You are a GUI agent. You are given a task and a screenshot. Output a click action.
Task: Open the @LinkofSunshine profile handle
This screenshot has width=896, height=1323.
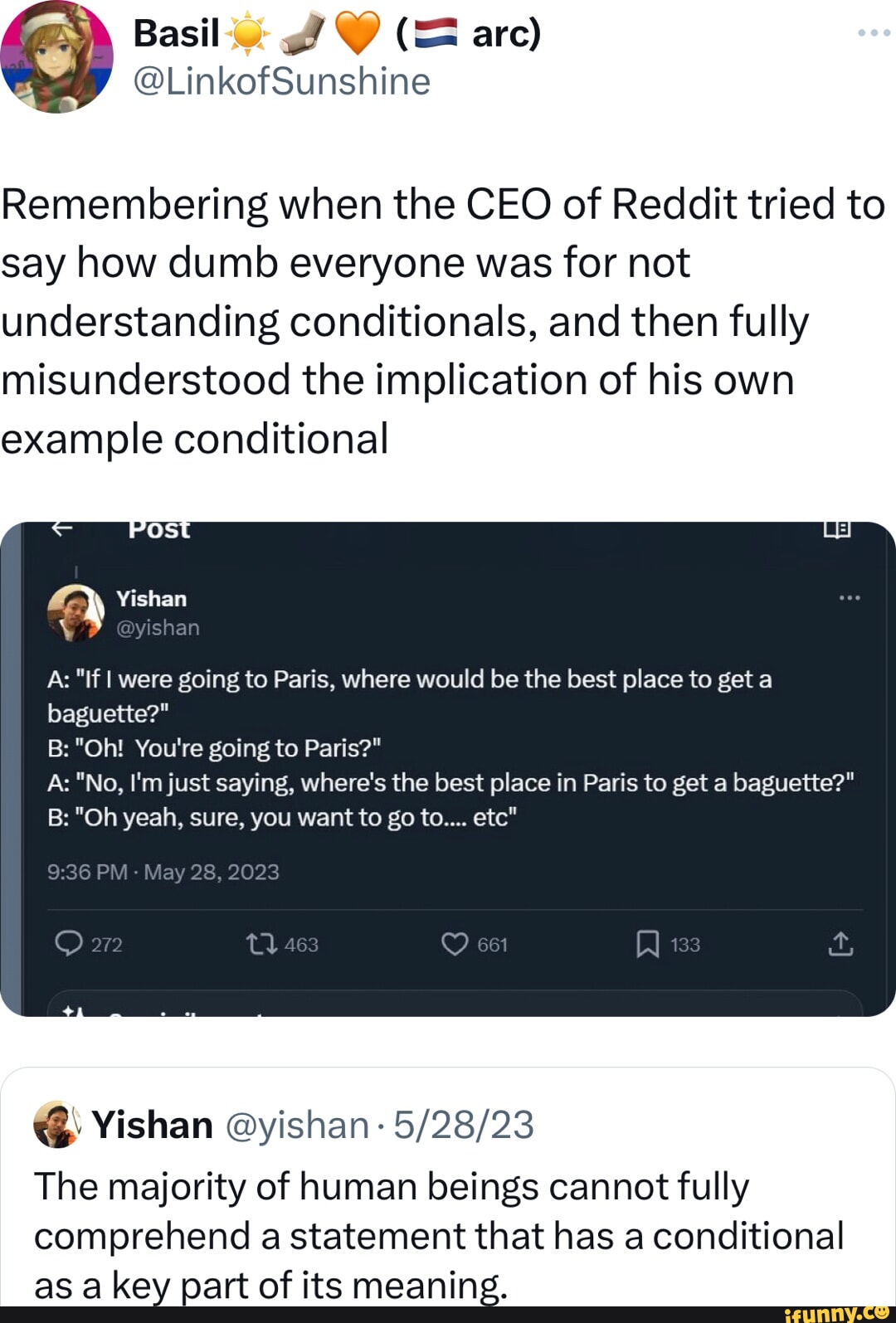click(281, 81)
